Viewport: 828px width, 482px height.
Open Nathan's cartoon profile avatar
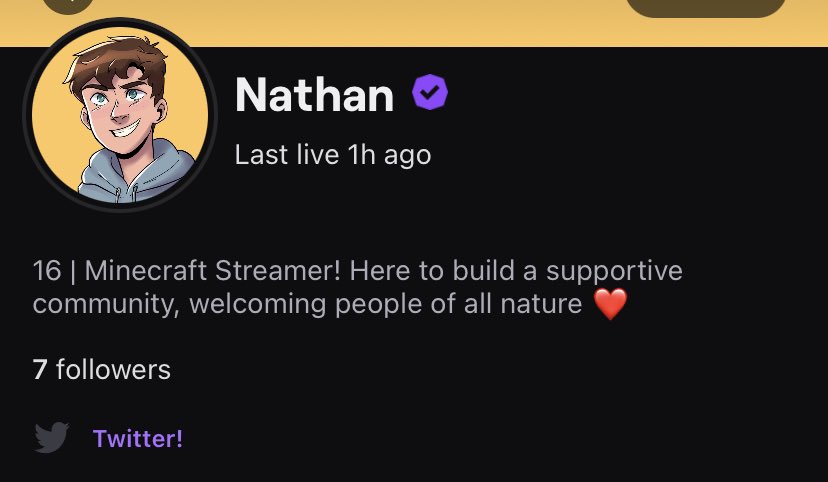[120, 115]
